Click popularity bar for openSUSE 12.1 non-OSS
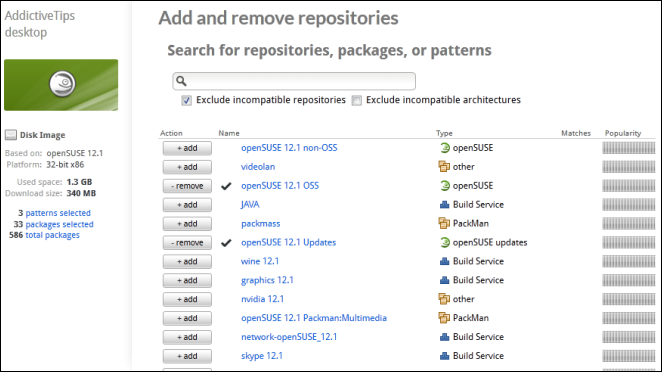The image size is (662, 372). [629, 148]
